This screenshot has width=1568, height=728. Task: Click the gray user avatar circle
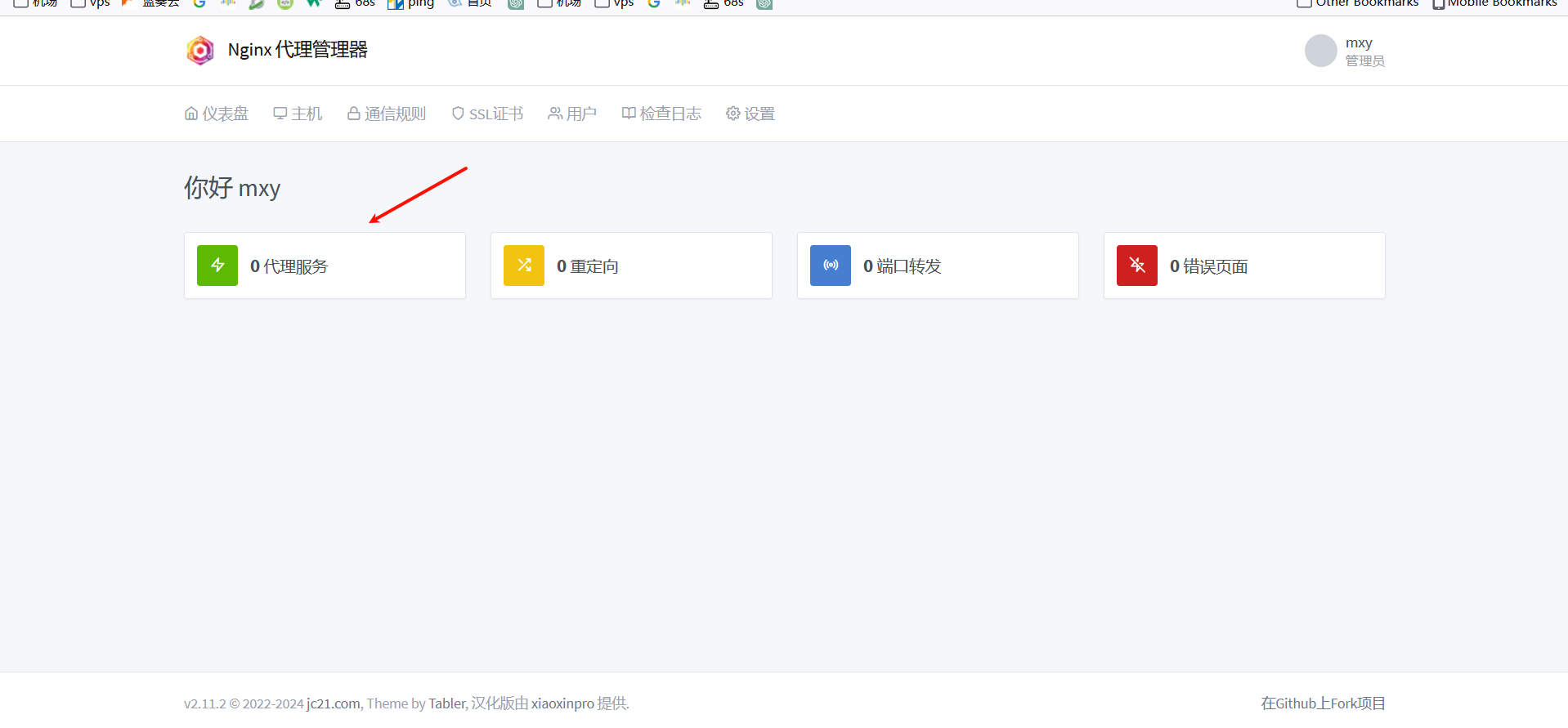pyautogui.click(x=1320, y=51)
